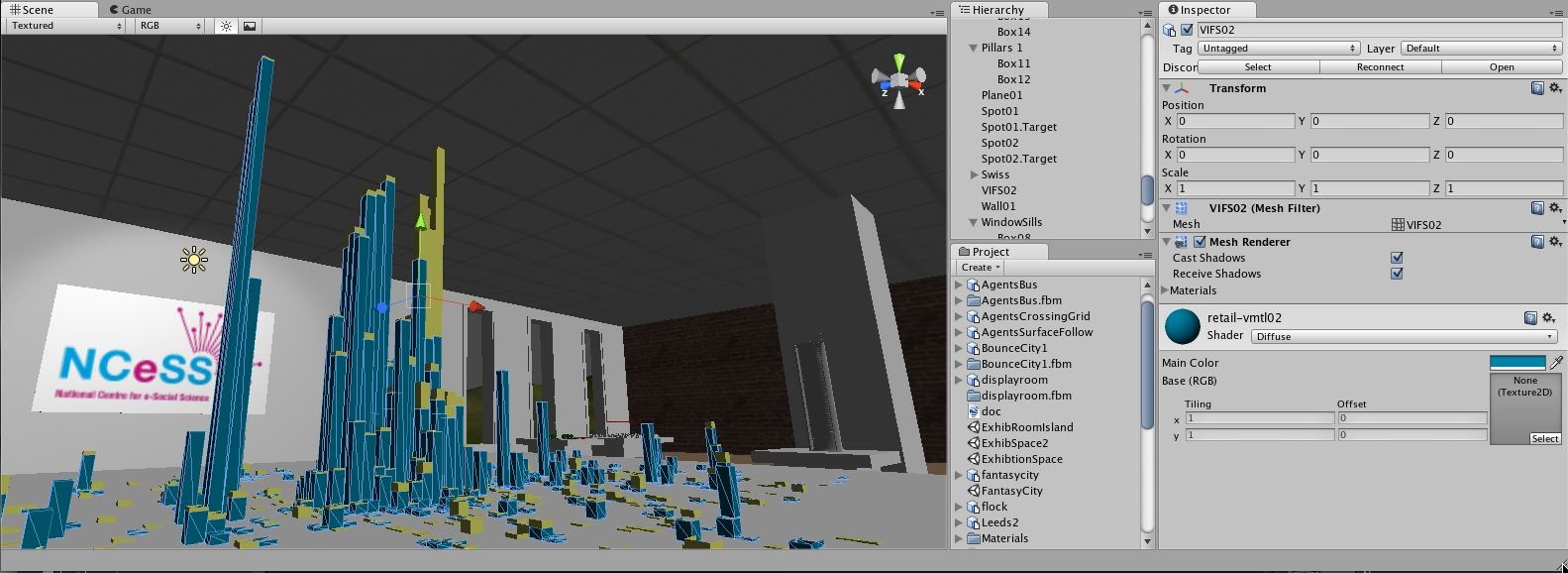Image resolution: width=1568 pixels, height=573 pixels.
Task: Open the Tag dropdown showing Untagged
Action: click(x=1279, y=48)
